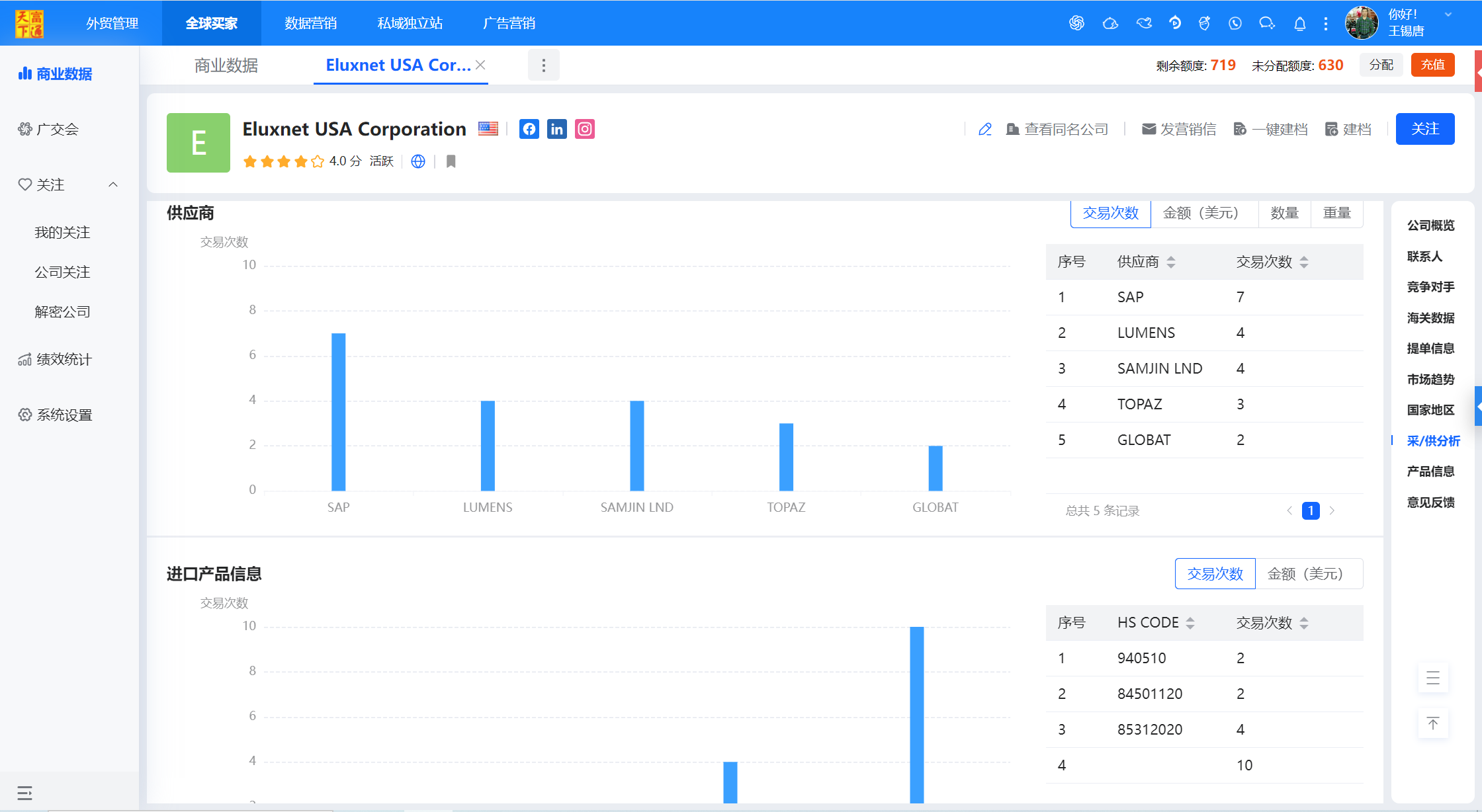1482x812 pixels.
Task: Sort supplier table by 交易次数 column
Action: click(x=1304, y=263)
